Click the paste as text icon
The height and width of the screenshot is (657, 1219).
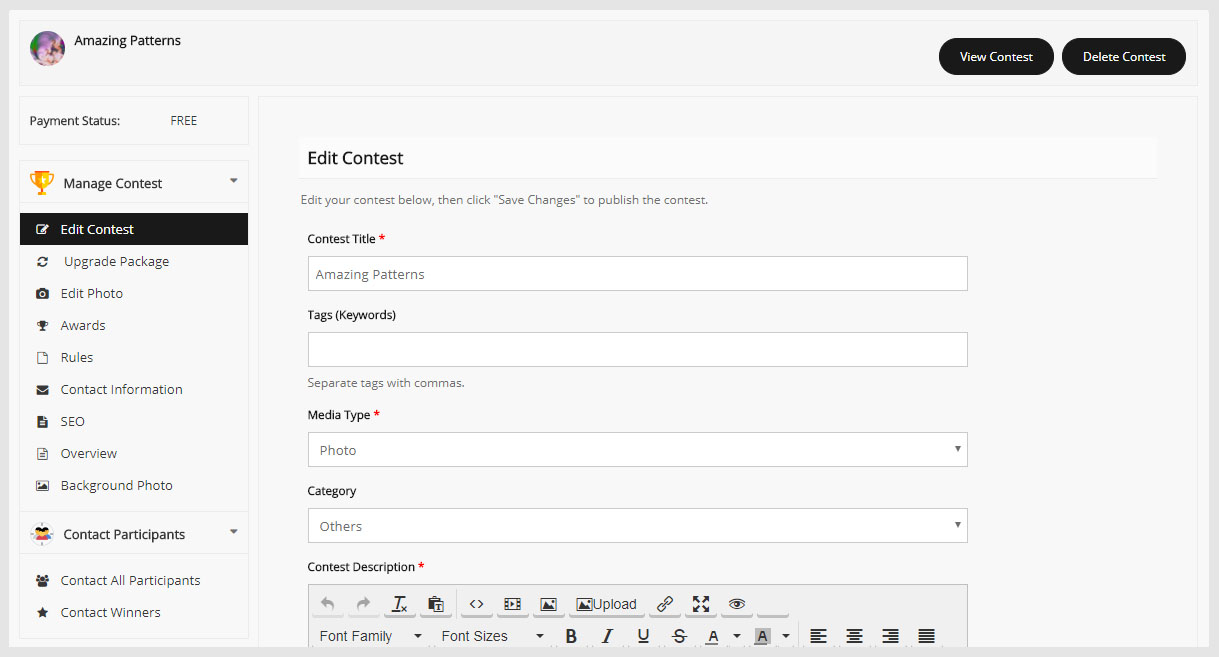click(x=435, y=604)
